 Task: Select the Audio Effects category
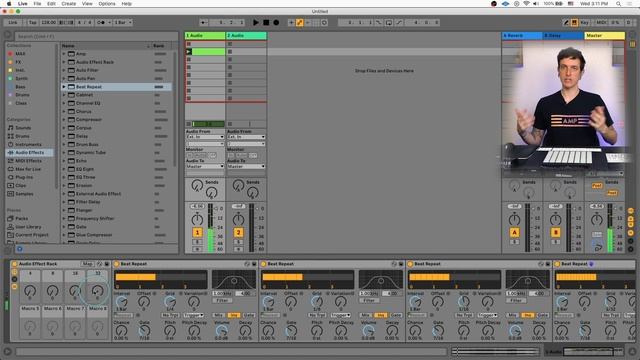29,153
